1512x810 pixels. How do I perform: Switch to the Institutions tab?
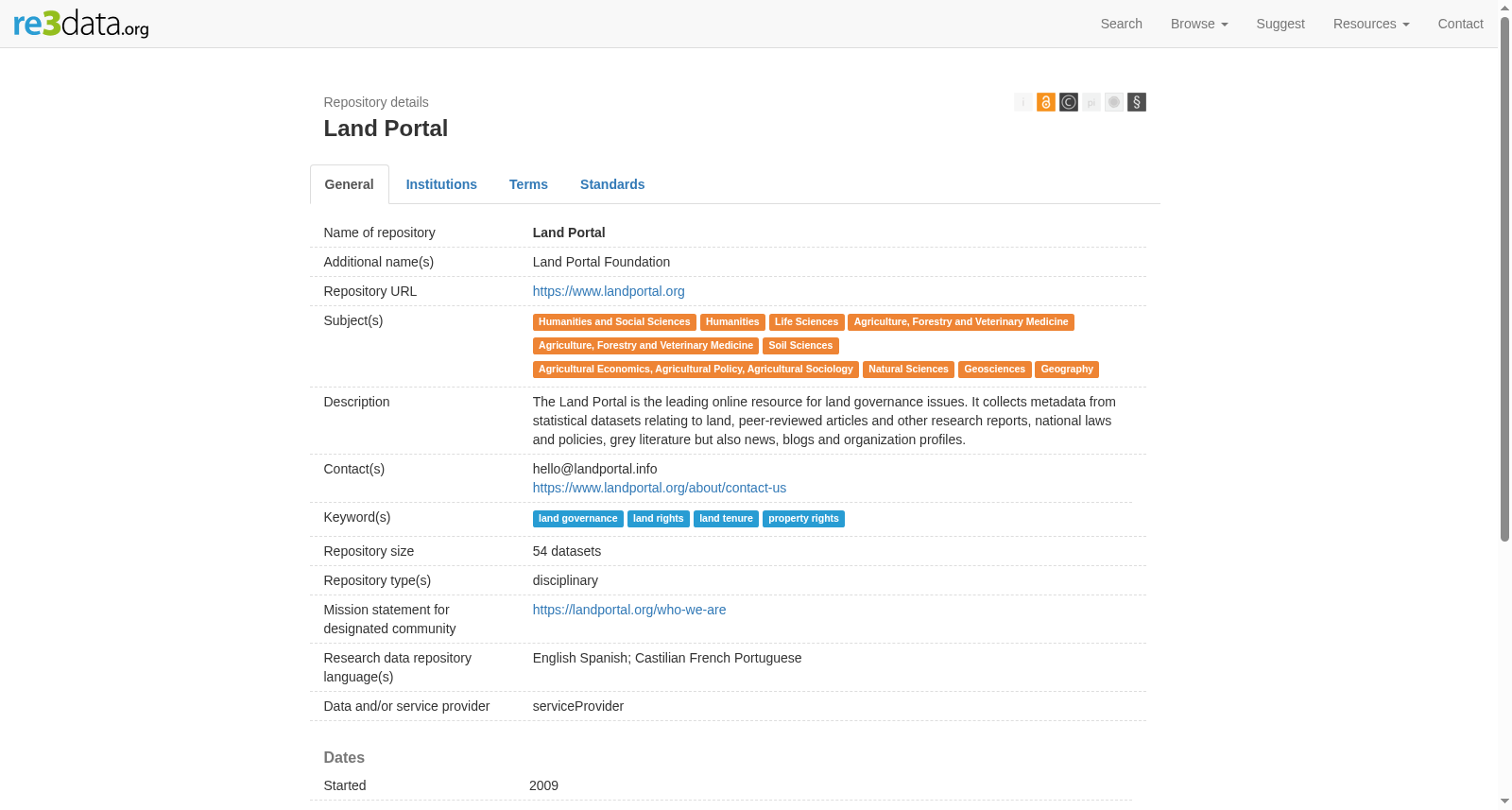[441, 184]
